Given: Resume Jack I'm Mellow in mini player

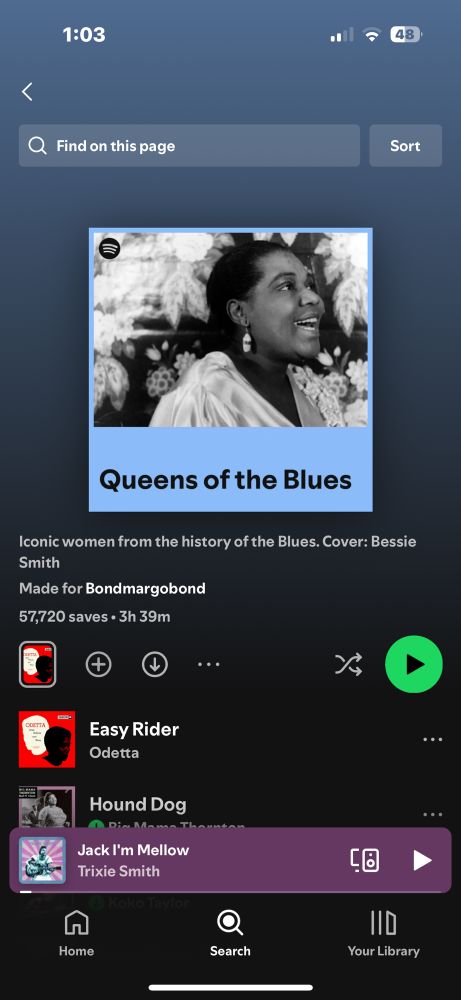Looking at the screenshot, I should click(x=422, y=860).
